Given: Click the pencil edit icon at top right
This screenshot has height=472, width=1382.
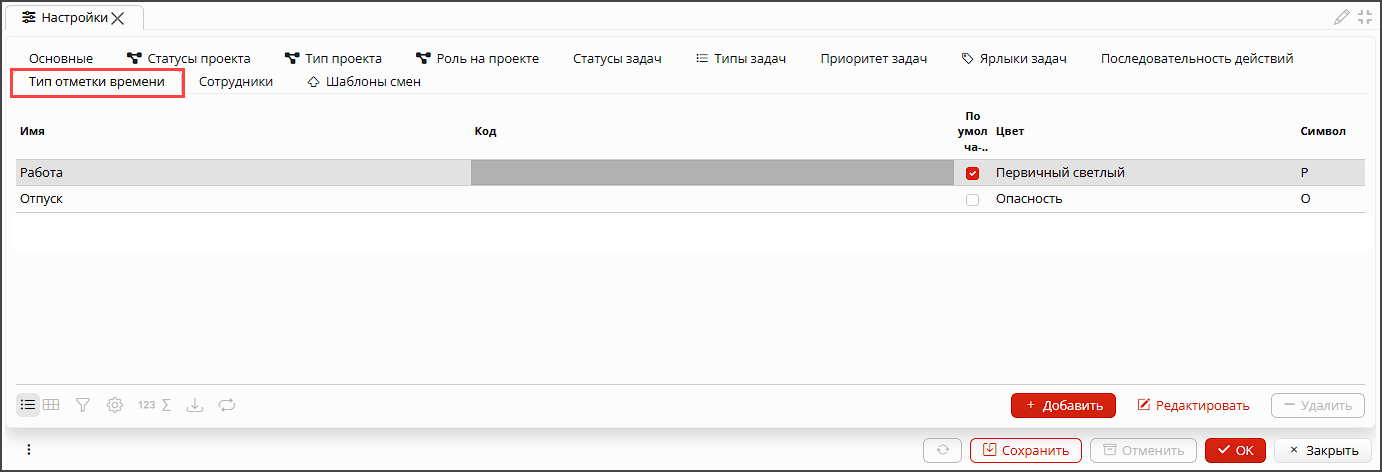Looking at the screenshot, I should coord(1342,17).
